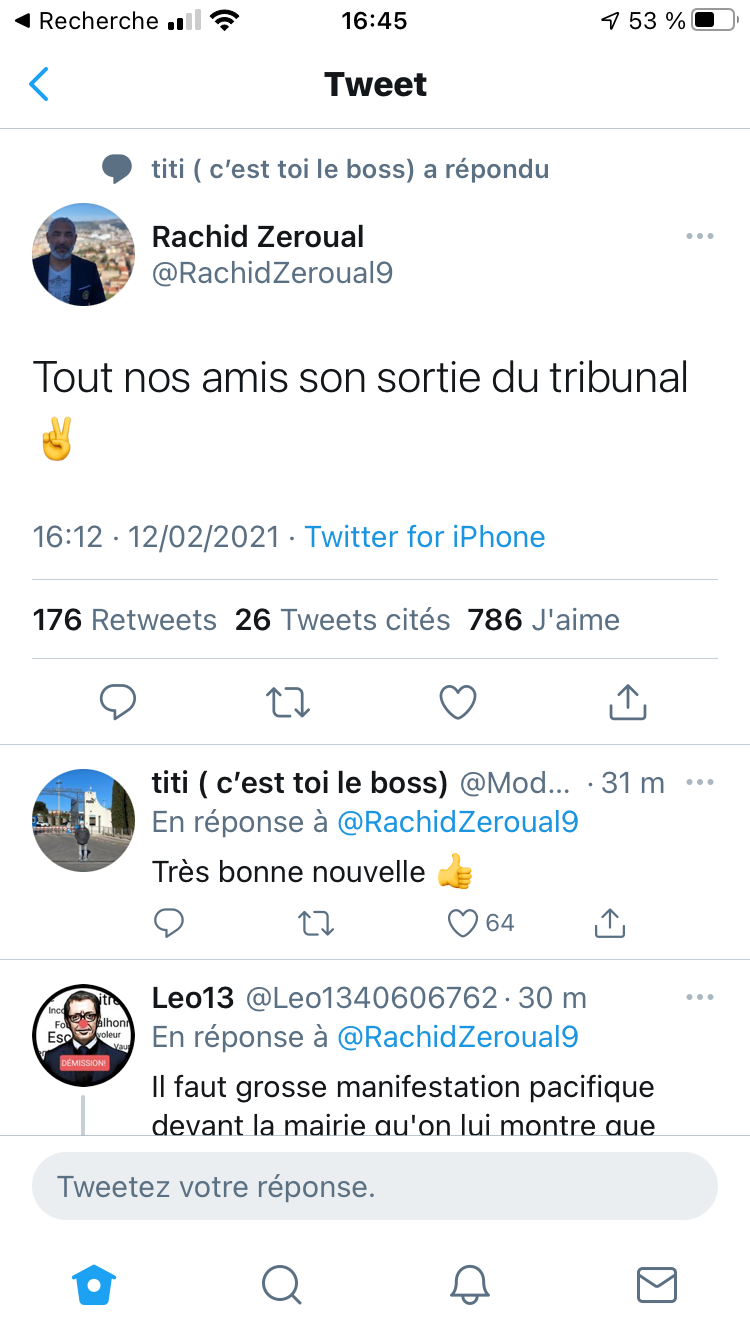Open Rachid Zeroual's profile picture

pyautogui.click(x=84, y=254)
